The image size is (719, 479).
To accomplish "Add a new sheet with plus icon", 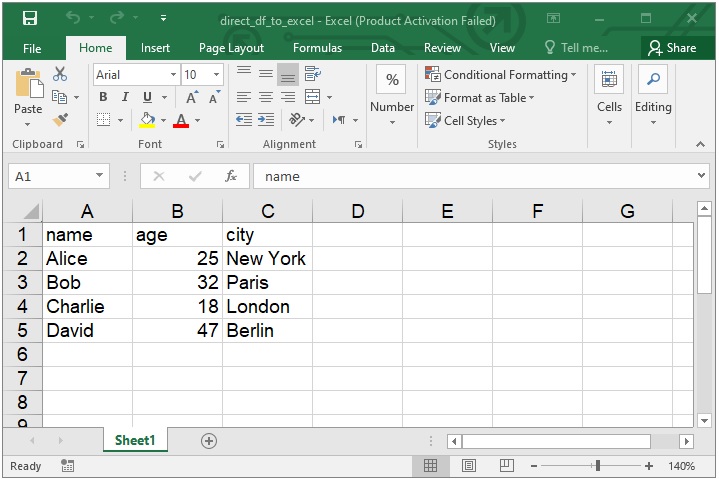I will [x=208, y=441].
